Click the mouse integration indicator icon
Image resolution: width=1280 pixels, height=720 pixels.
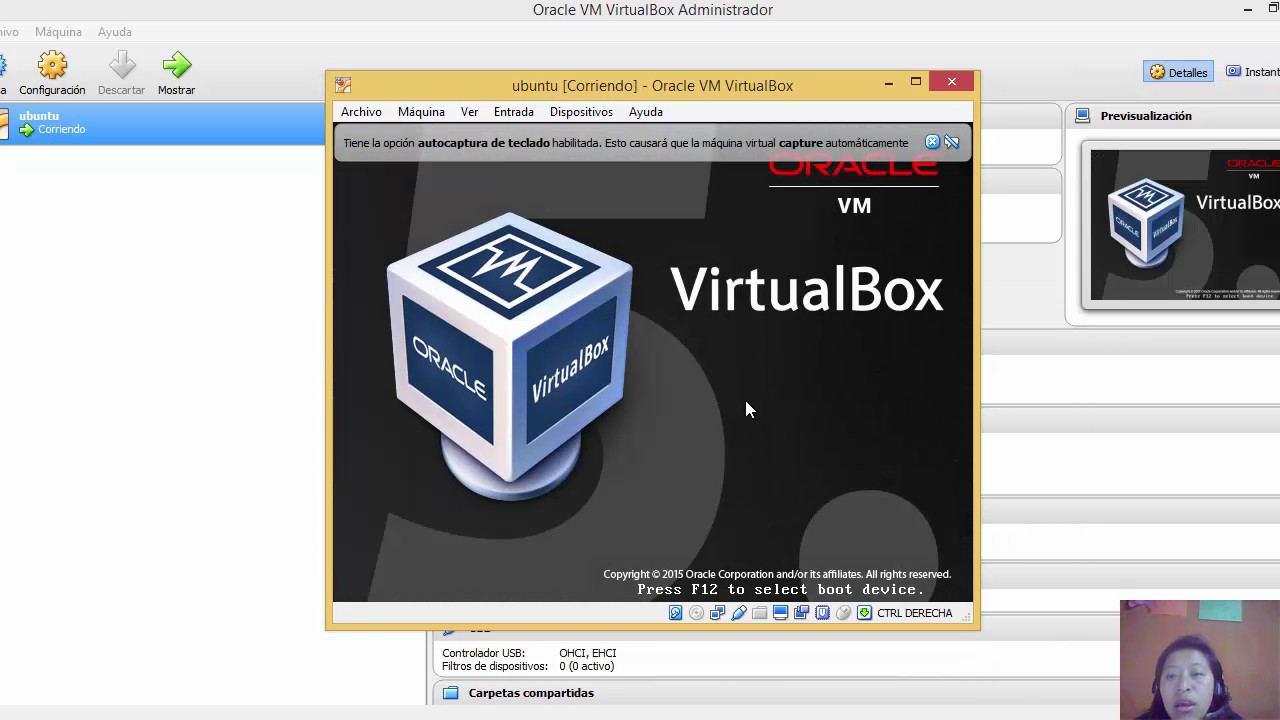843,613
